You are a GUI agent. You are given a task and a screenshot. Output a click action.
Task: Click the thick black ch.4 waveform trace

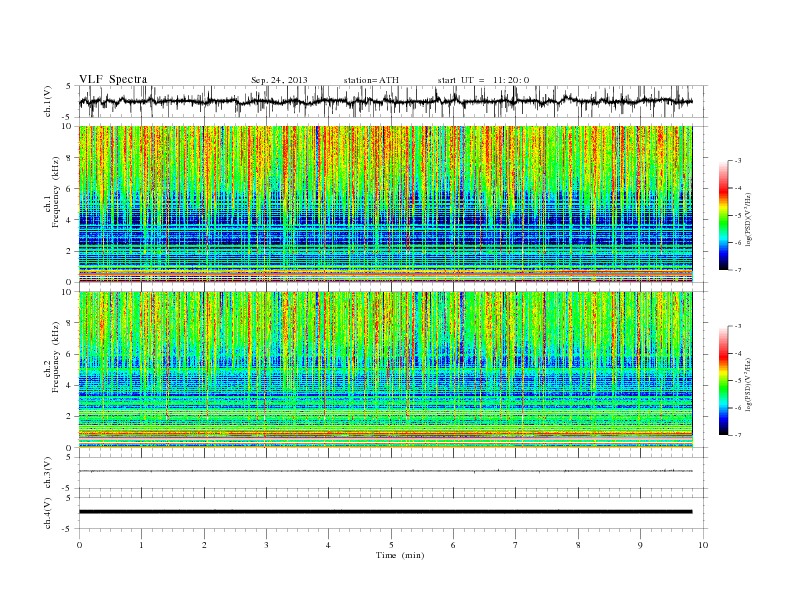pyautogui.click(x=385, y=512)
